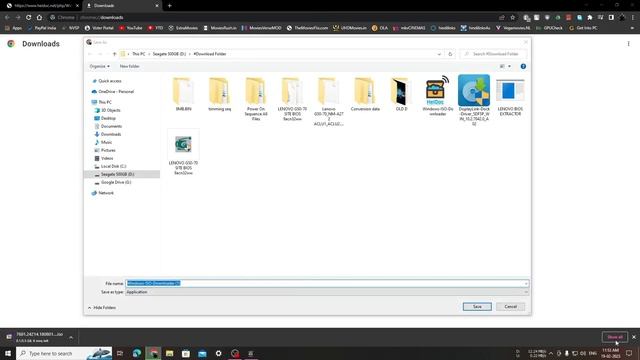The width and height of the screenshot is (640, 360).
Task: Switch to the heidoc.net browser tab
Action: 41,6
